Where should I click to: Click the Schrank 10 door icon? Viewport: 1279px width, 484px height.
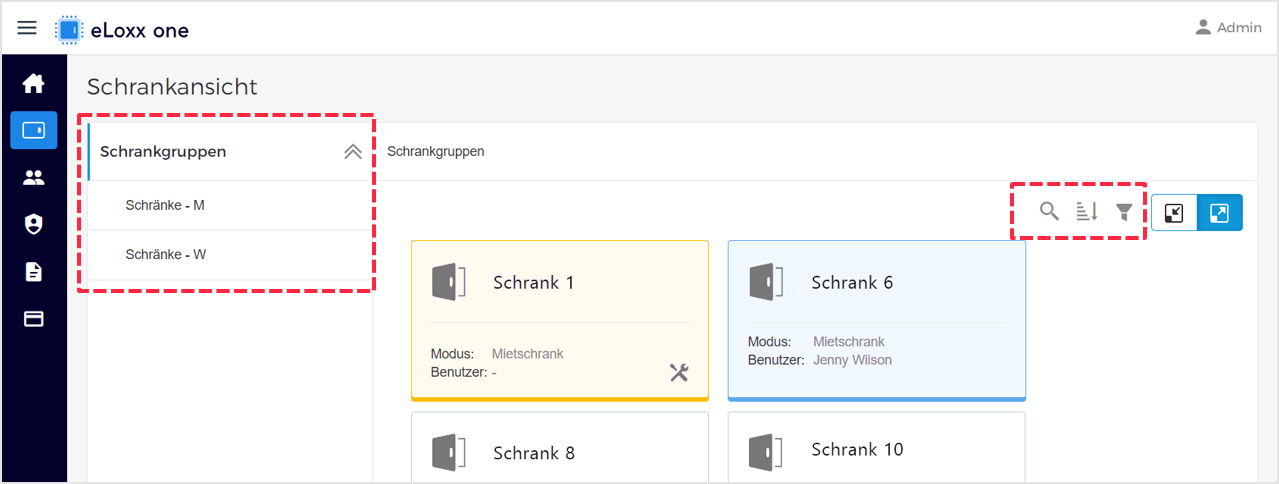click(x=767, y=452)
